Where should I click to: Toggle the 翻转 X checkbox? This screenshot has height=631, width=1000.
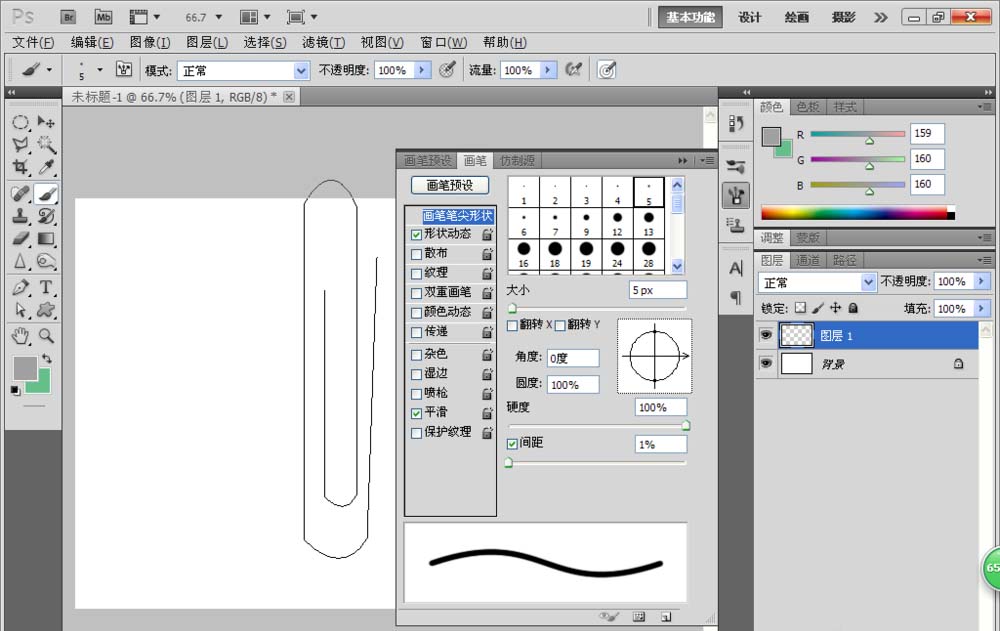tap(513, 325)
